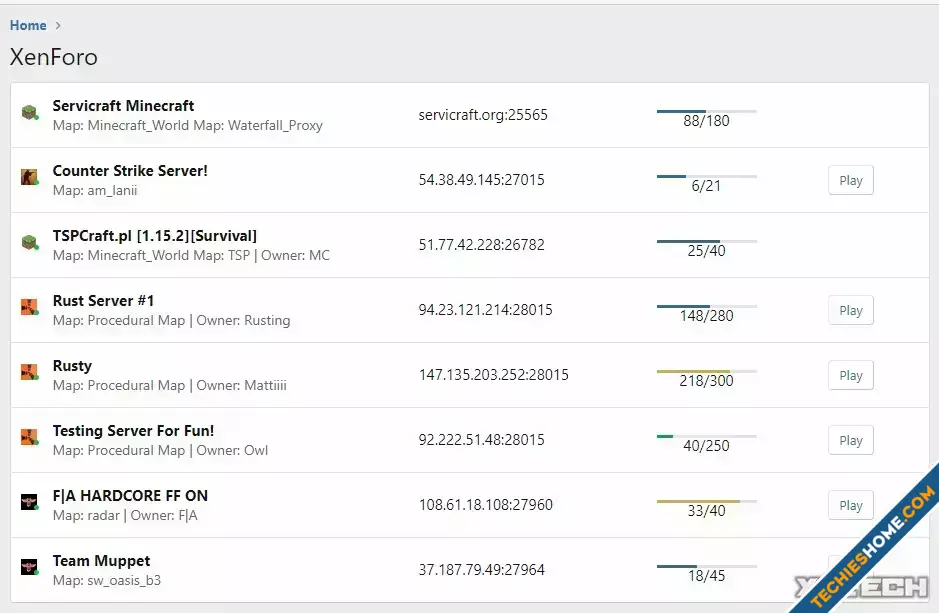The width and height of the screenshot is (939, 613).
Task: Click the map line with Owner: MC
Action: click(191, 256)
